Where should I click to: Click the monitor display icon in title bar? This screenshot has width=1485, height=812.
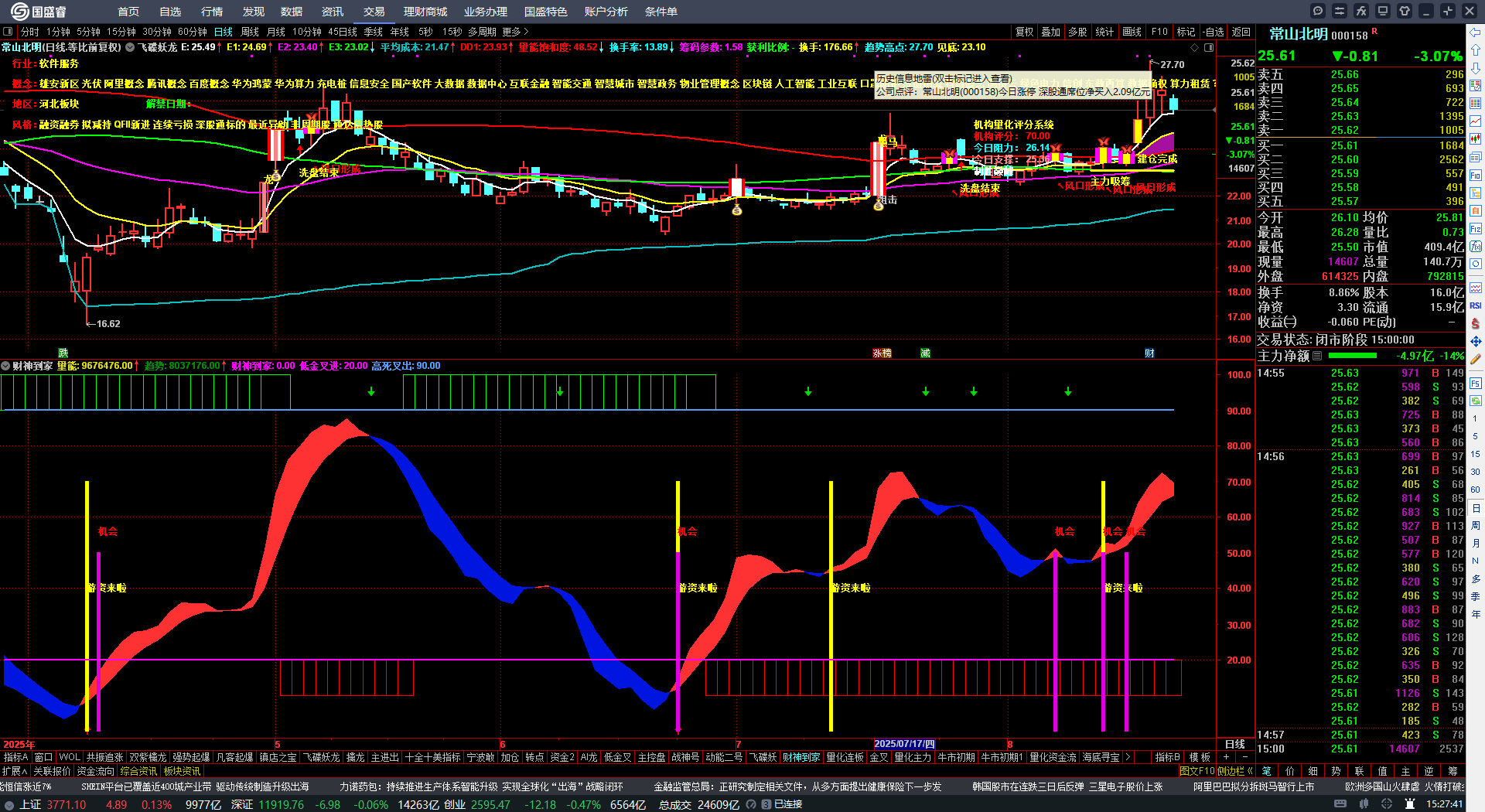(1383, 11)
